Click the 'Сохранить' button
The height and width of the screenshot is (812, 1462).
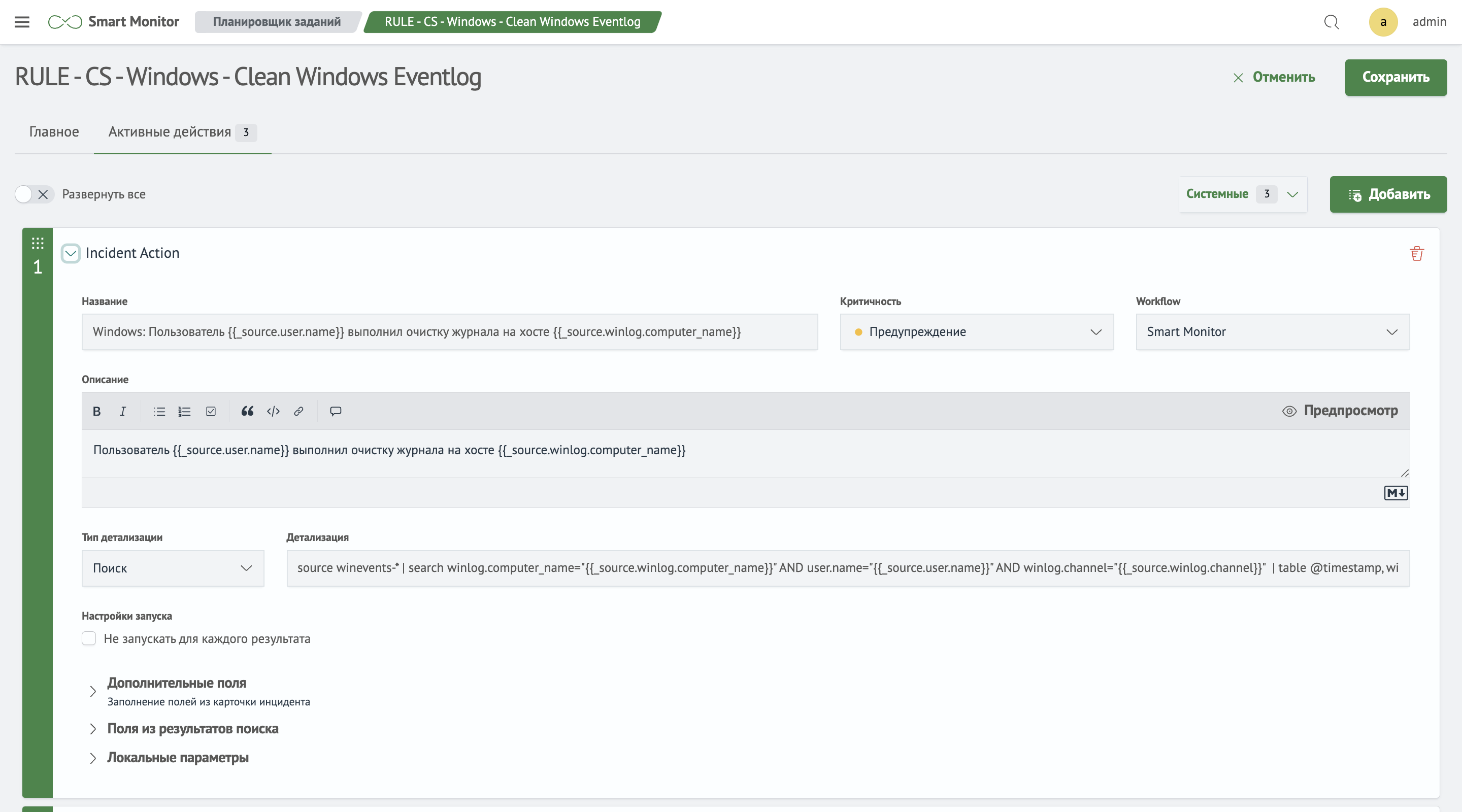point(1395,77)
